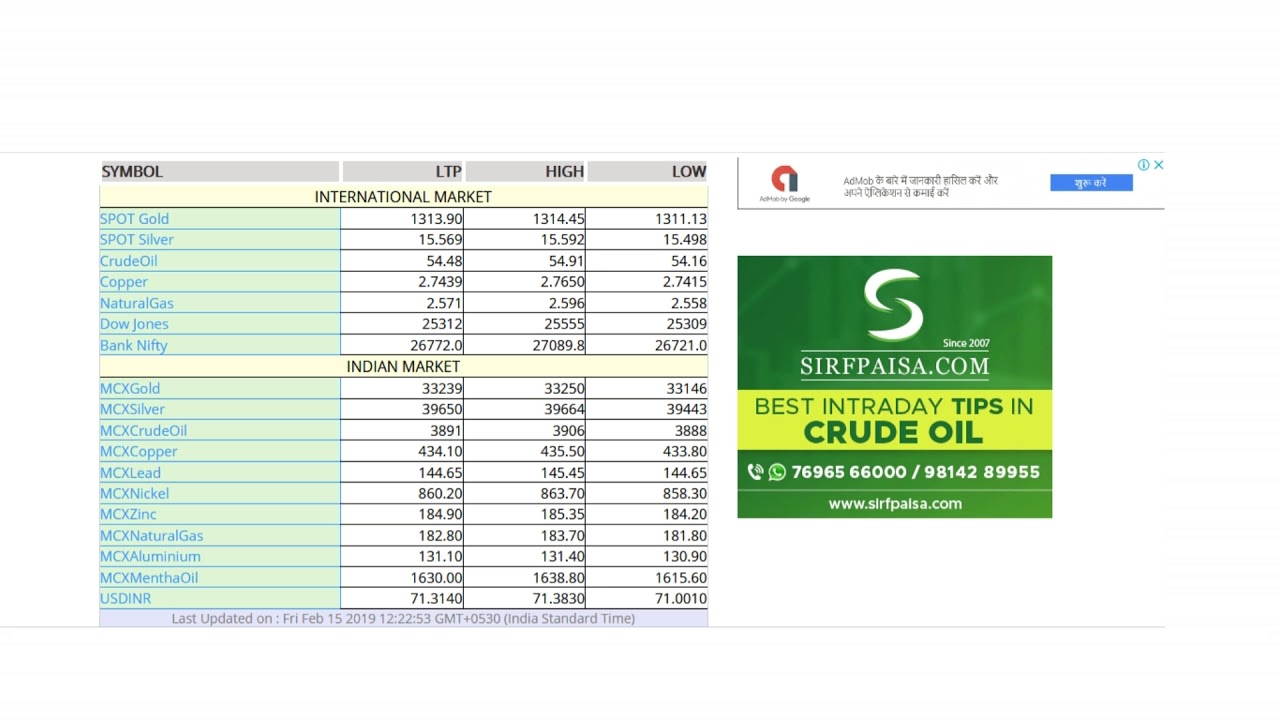Select the CrudeOil symbol link
This screenshot has width=1280, height=720.
pos(128,261)
